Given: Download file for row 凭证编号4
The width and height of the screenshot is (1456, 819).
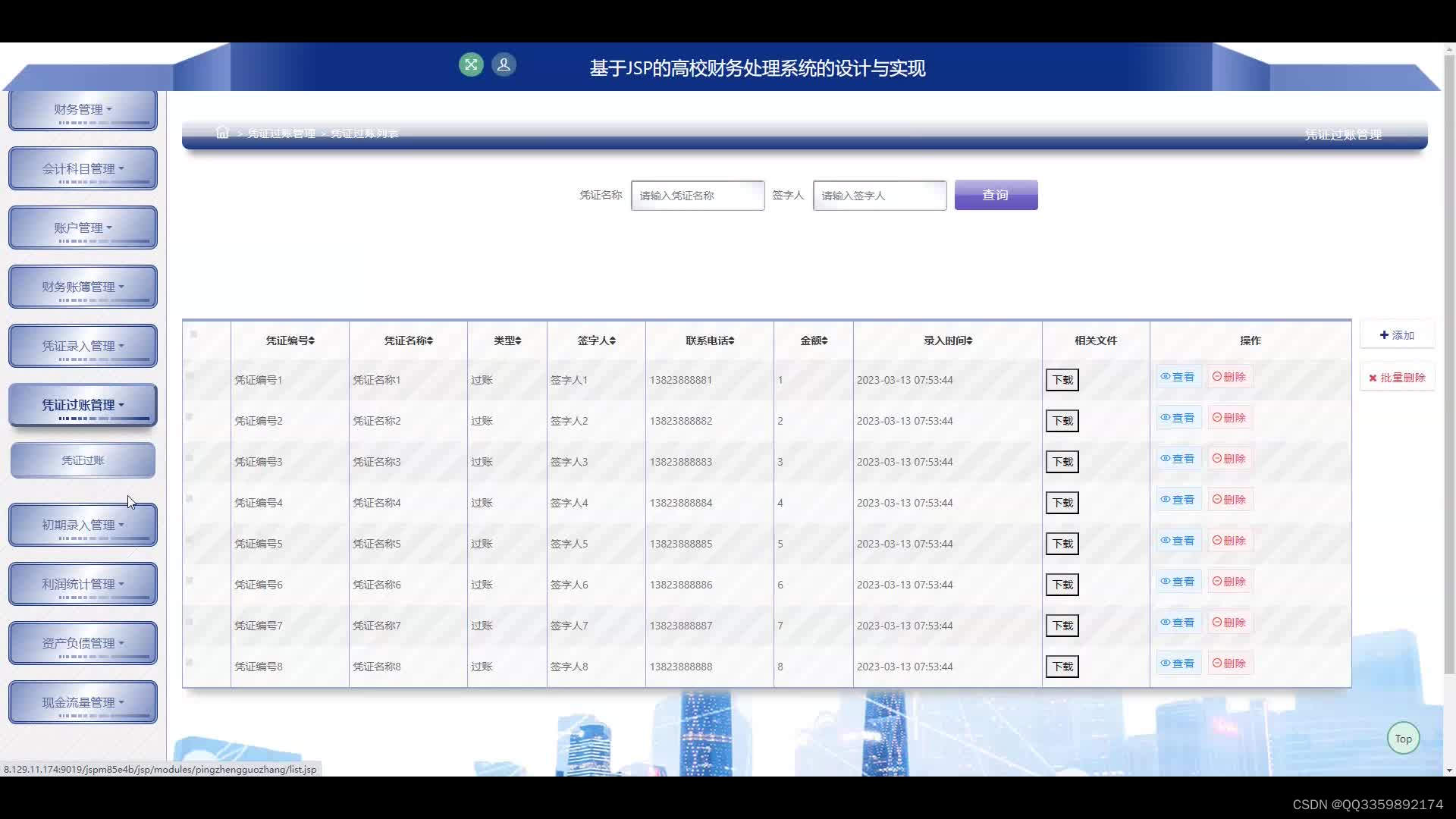Looking at the screenshot, I should 1062,503.
